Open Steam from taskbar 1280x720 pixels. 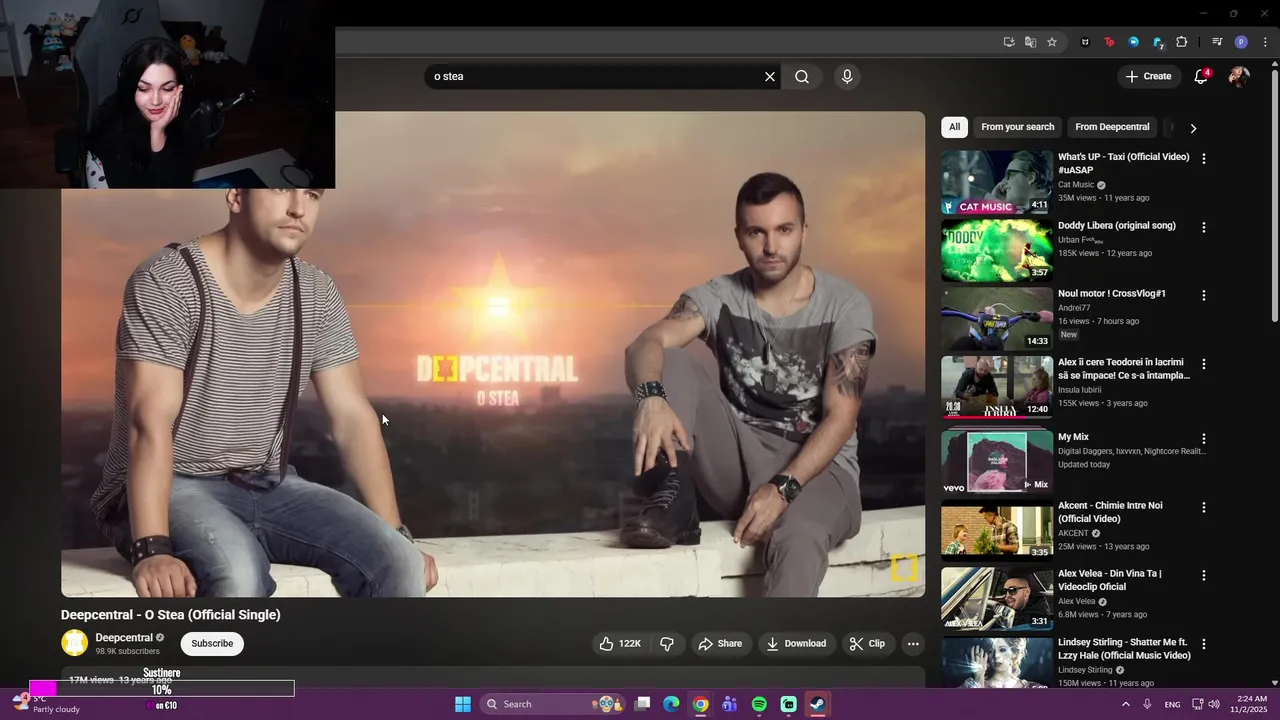pos(817,704)
